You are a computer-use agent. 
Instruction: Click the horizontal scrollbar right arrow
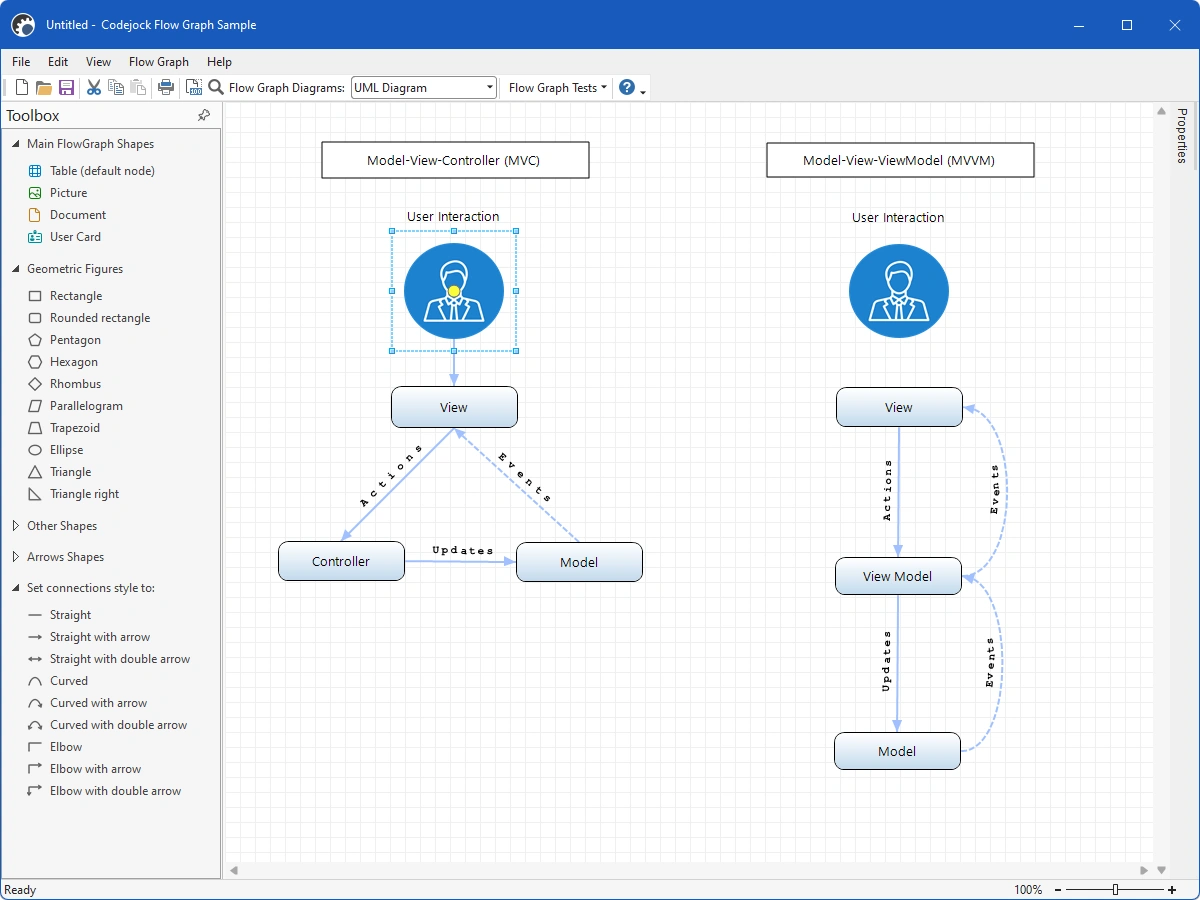click(1145, 871)
